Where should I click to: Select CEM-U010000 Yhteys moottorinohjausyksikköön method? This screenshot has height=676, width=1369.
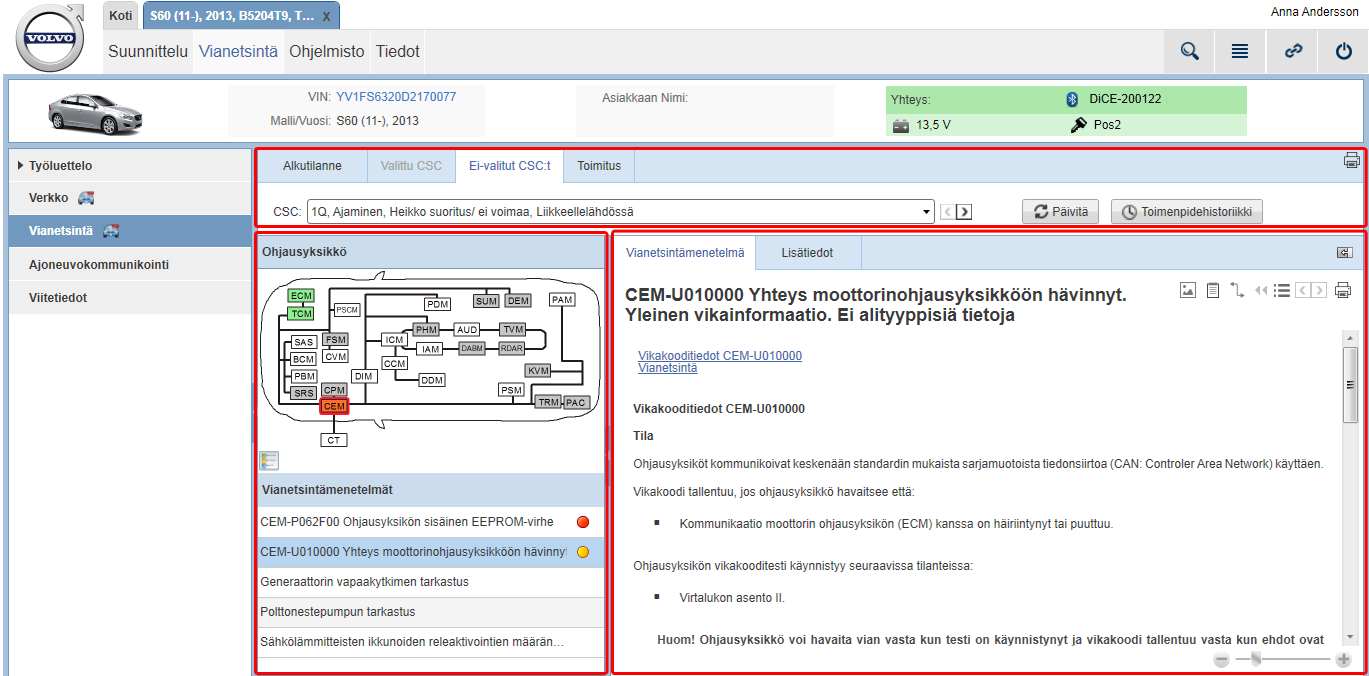[431, 552]
